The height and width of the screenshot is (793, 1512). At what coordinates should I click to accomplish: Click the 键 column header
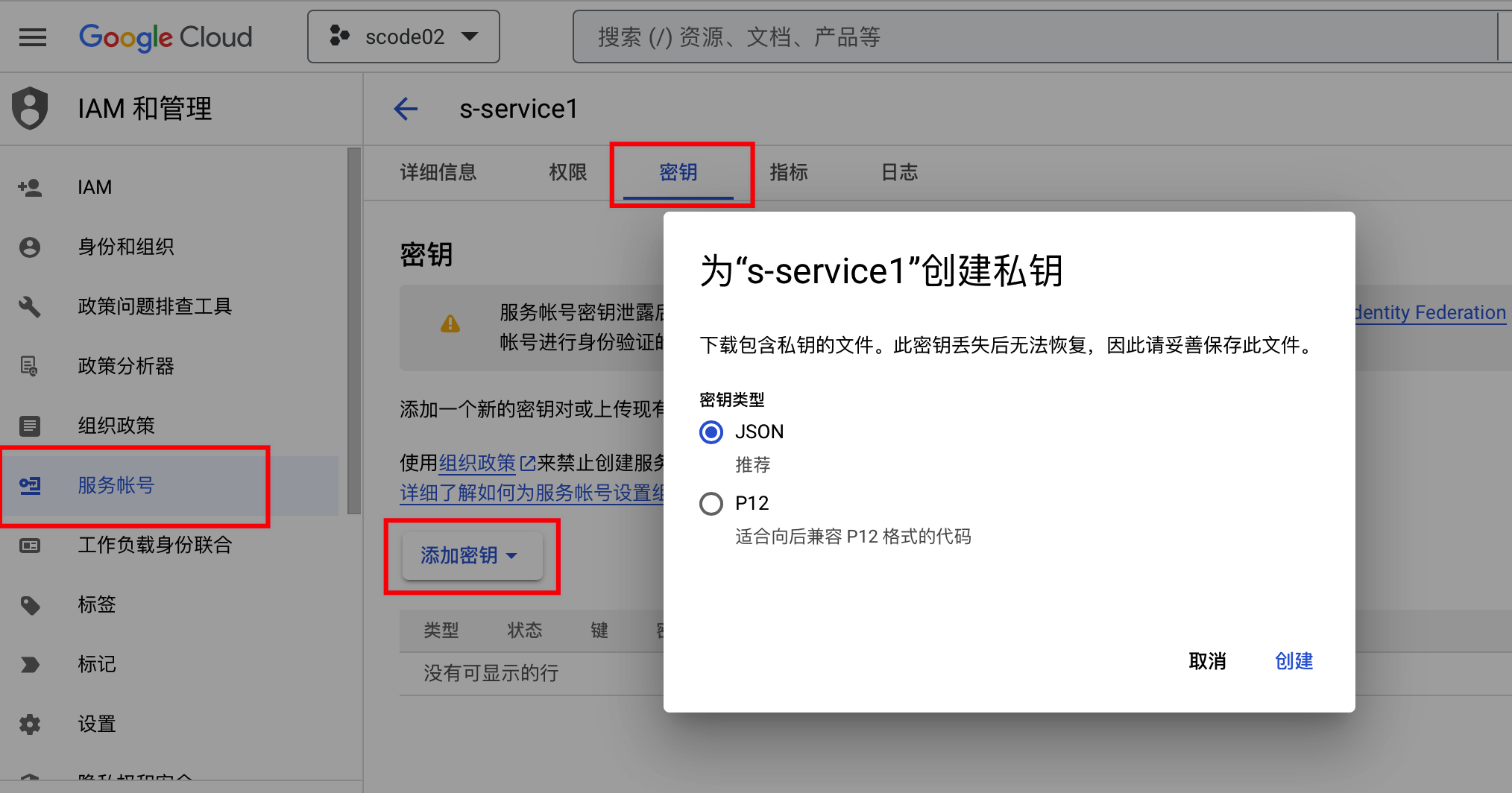point(599,631)
